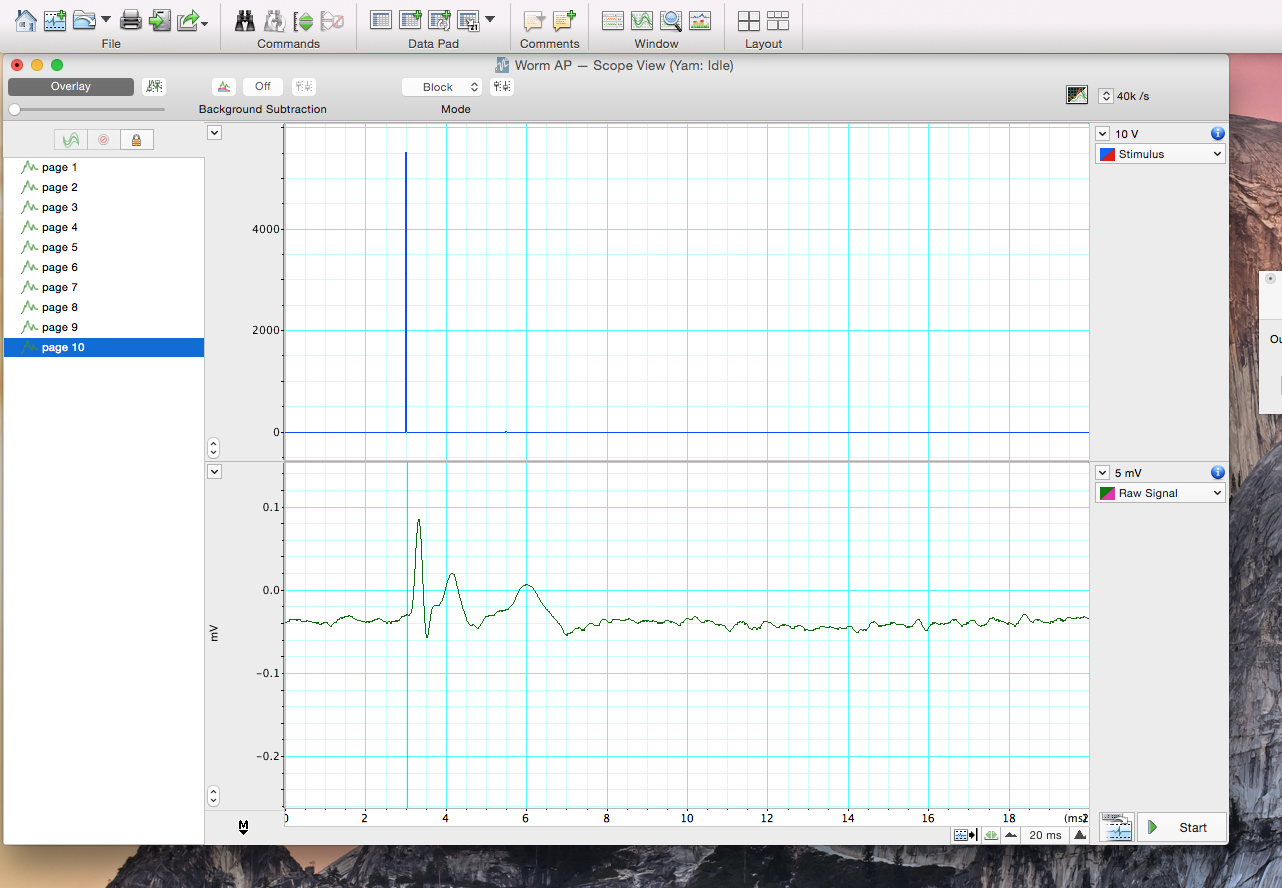This screenshot has width=1282, height=888.
Task: Click the 40k /s sampling rate stepper
Action: pos(1105,96)
